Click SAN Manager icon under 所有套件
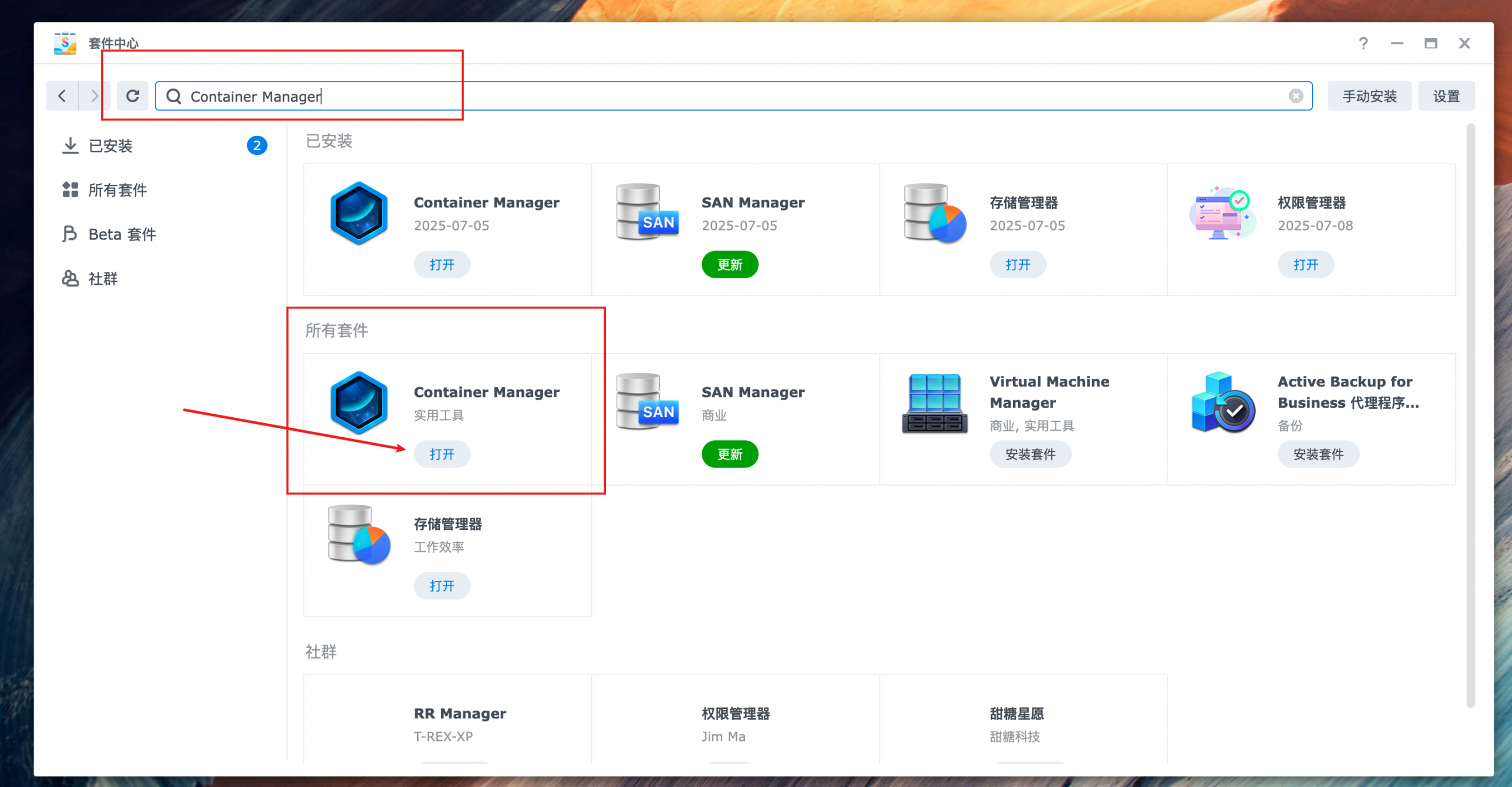 point(647,401)
